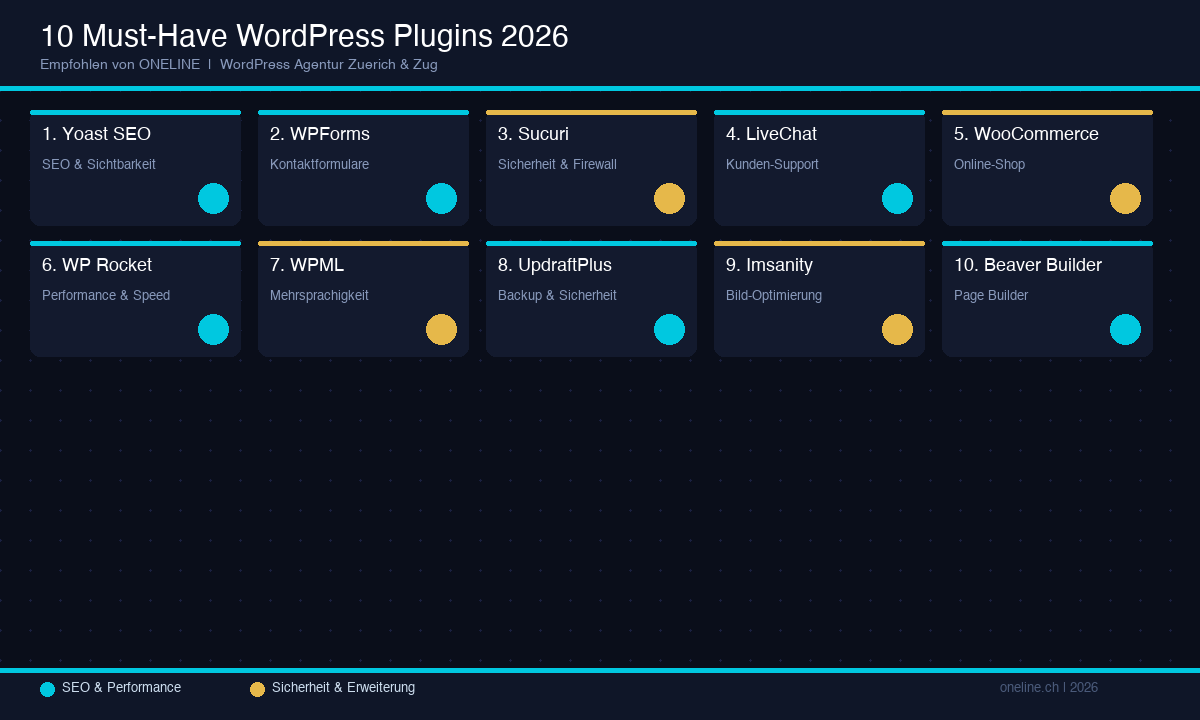Viewport: 1200px width, 720px height.
Task: Click the cyan circle on Beaver Builder card
Action: click(1125, 329)
